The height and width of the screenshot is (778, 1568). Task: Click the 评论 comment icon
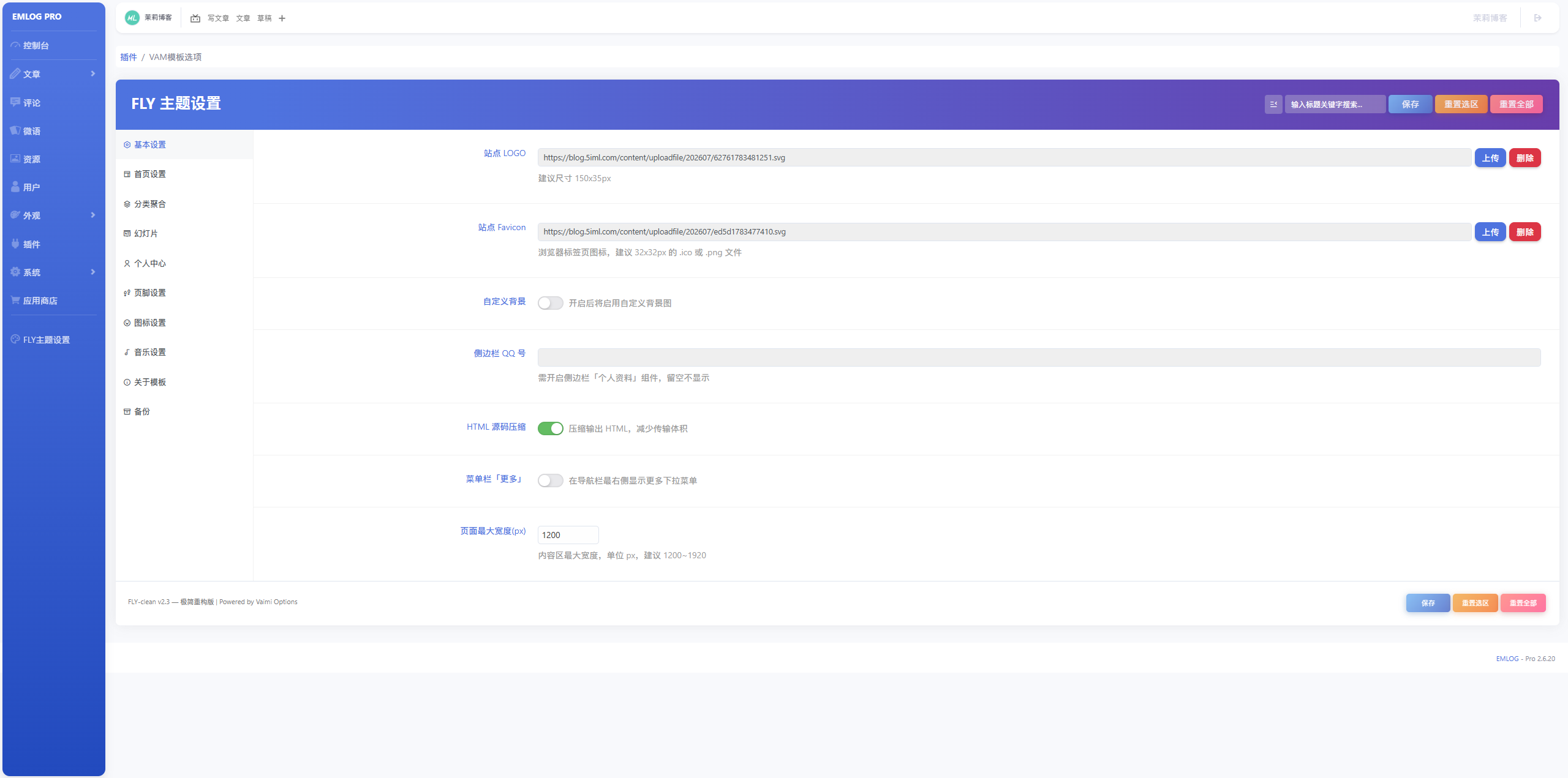(15, 102)
